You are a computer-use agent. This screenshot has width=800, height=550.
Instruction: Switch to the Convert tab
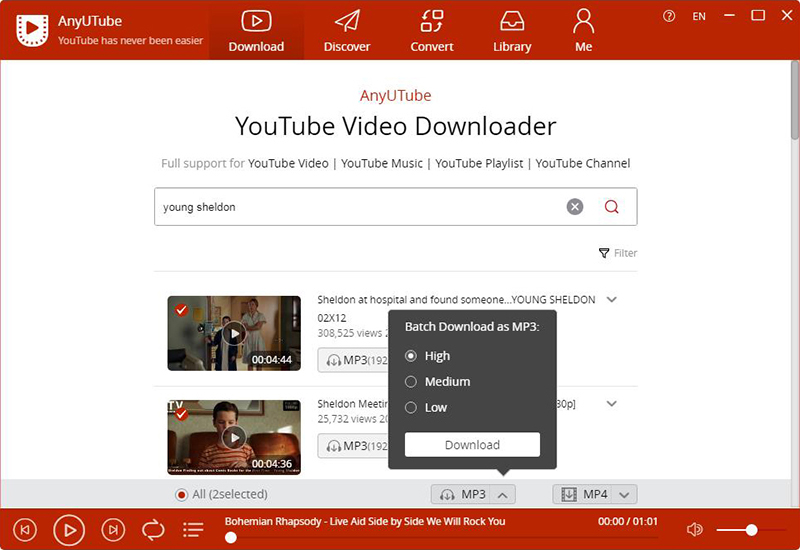pyautogui.click(x=432, y=31)
